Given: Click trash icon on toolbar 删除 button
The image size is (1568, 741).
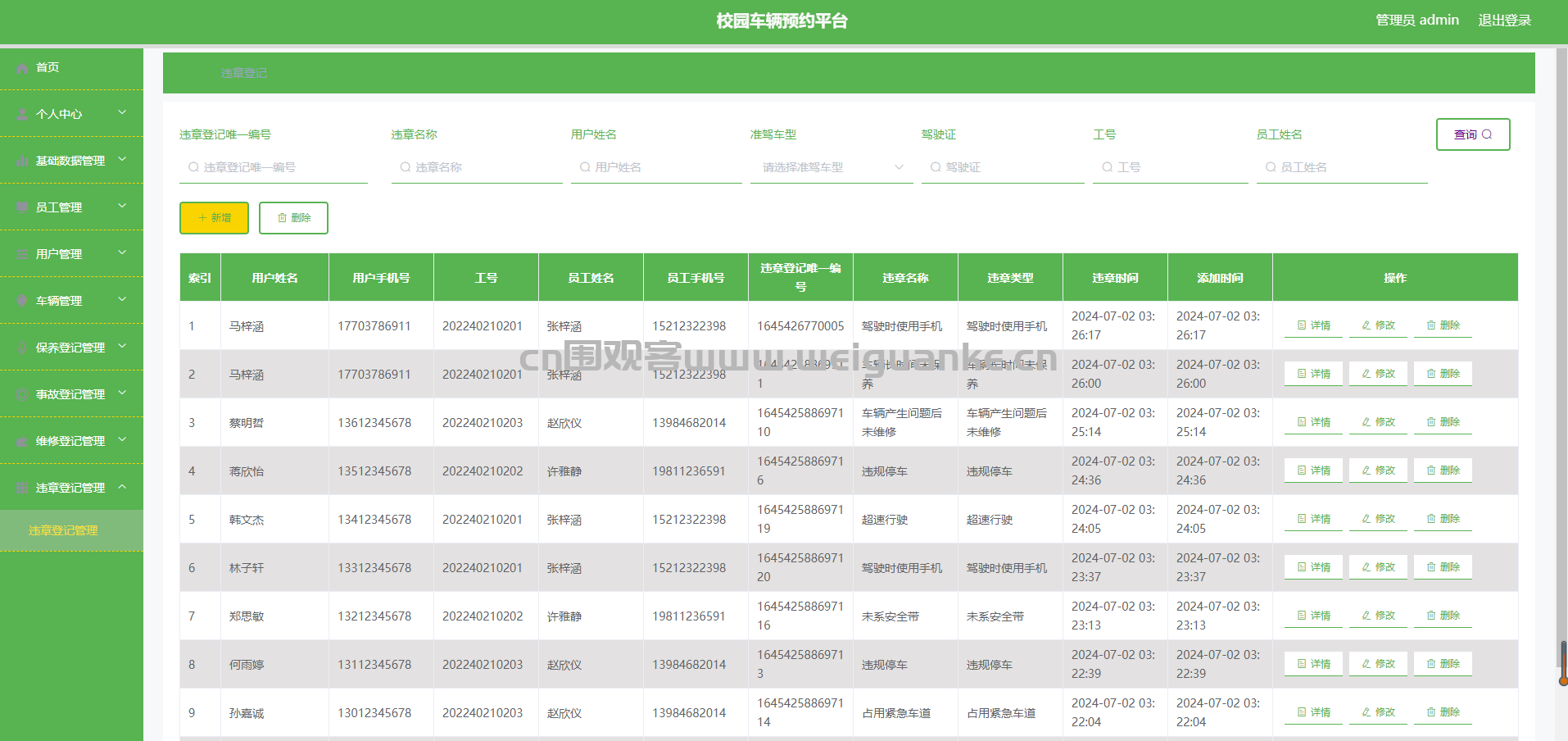Looking at the screenshot, I should [282, 218].
